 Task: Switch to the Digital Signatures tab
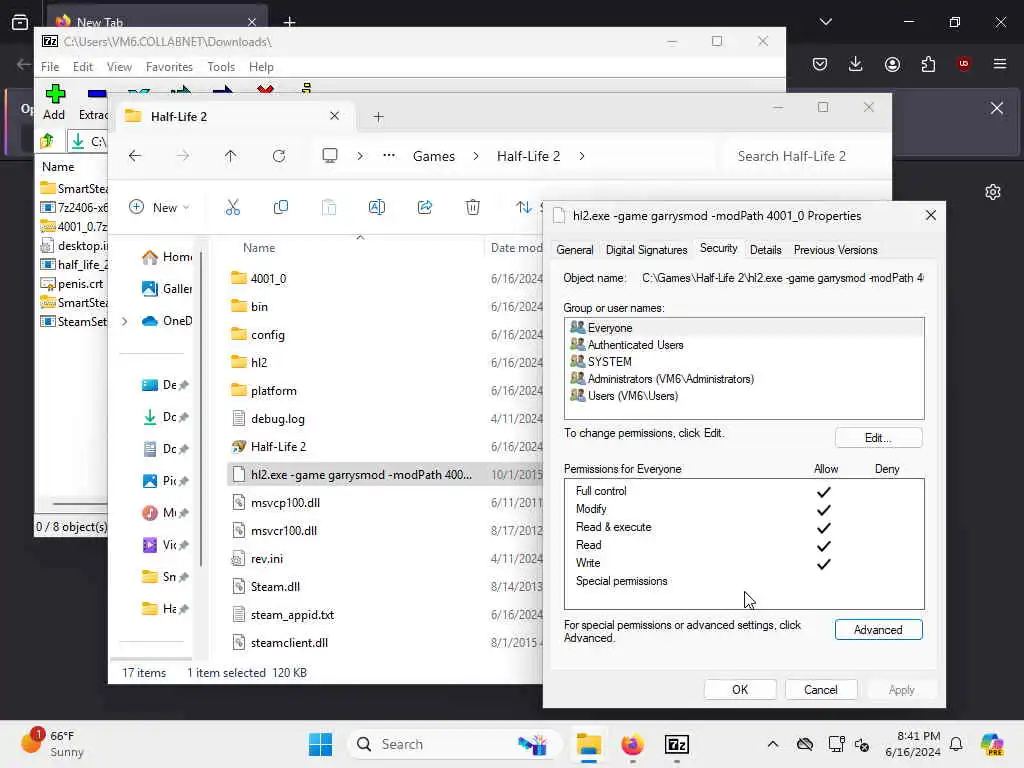coord(647,250)
